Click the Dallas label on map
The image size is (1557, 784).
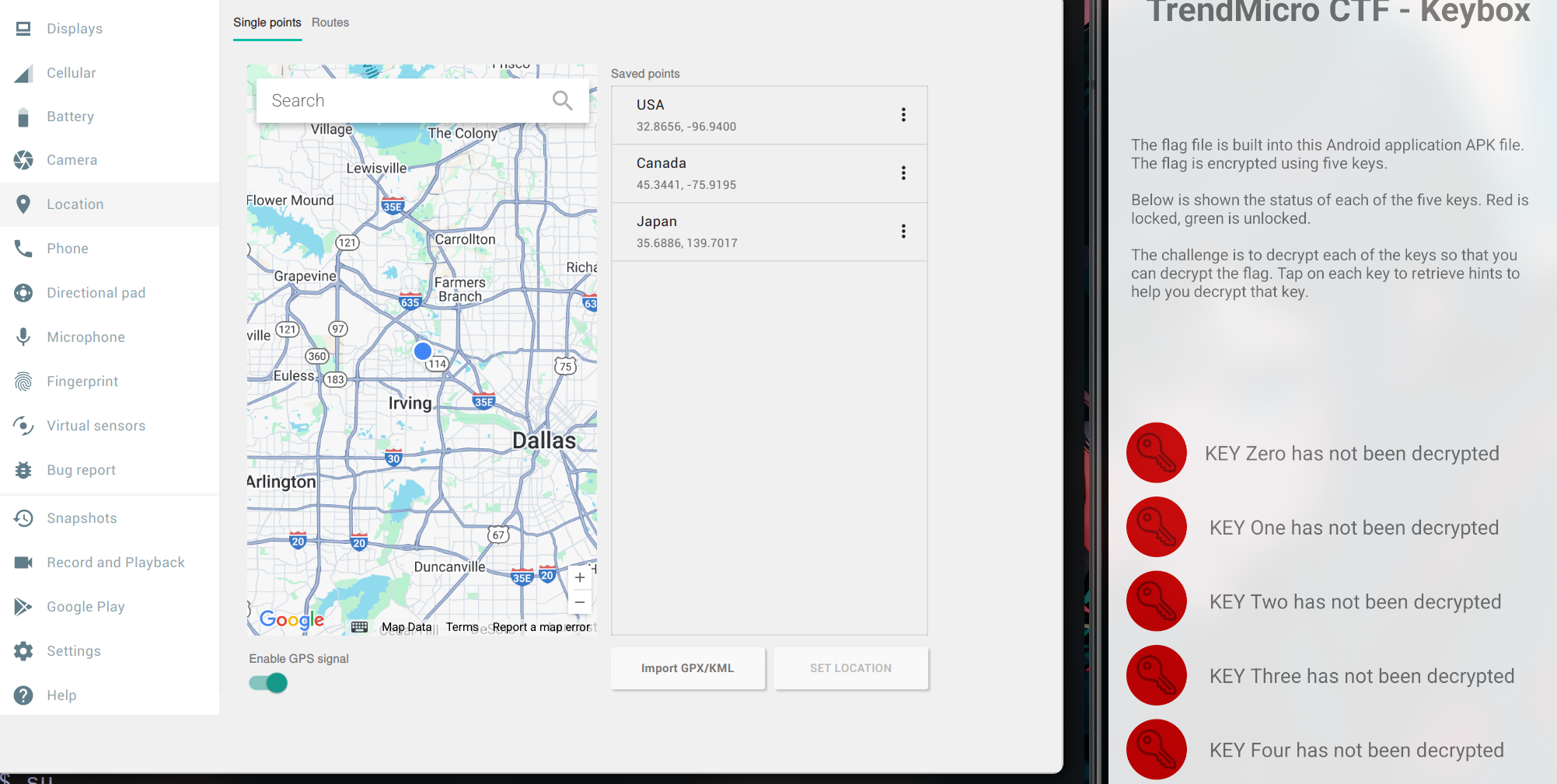[544, 441]
